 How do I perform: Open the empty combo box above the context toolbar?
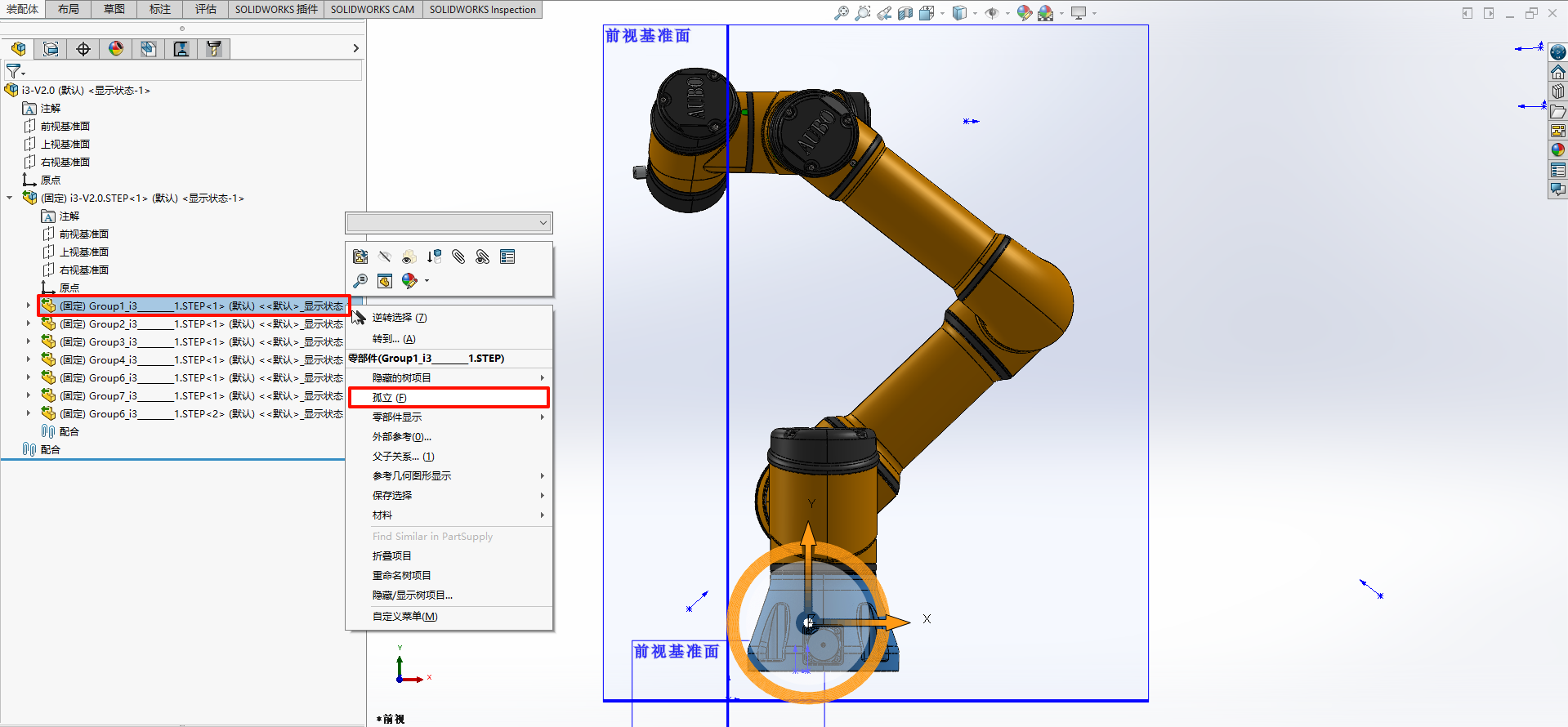point(449,223)
